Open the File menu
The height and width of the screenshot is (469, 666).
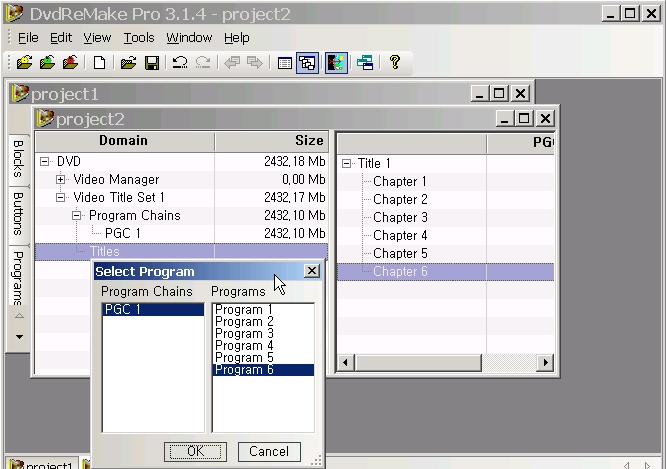(28, 38)
